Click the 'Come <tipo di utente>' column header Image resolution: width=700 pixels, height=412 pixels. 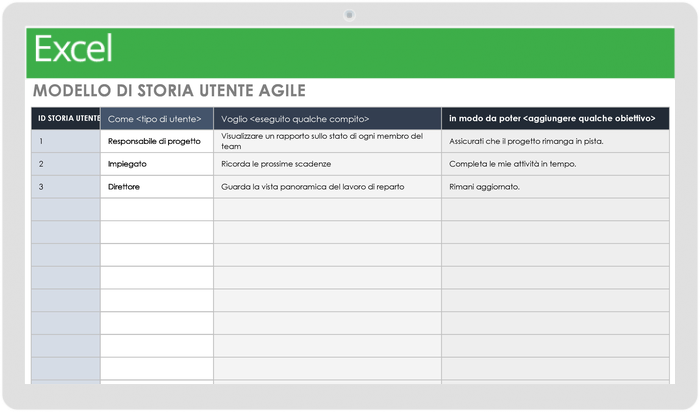157,118
